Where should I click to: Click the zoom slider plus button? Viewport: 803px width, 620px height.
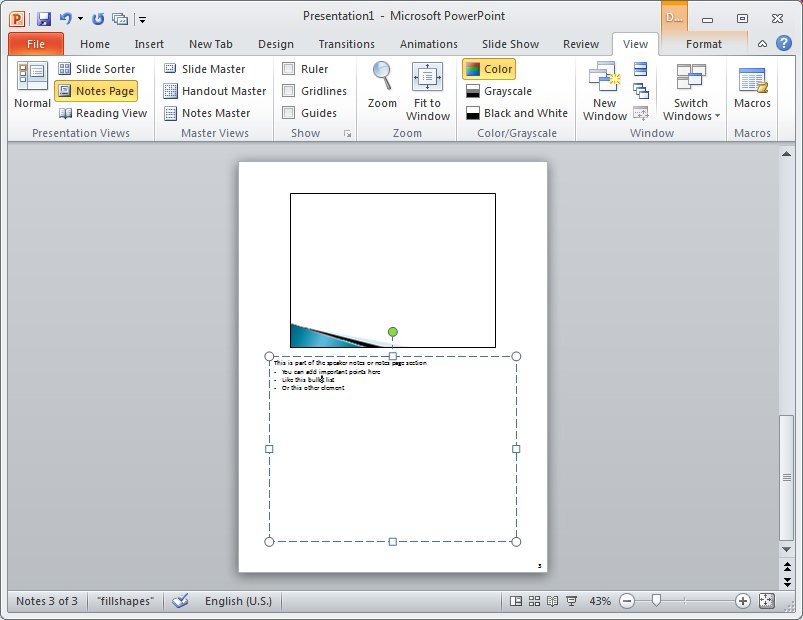[742, 601]
